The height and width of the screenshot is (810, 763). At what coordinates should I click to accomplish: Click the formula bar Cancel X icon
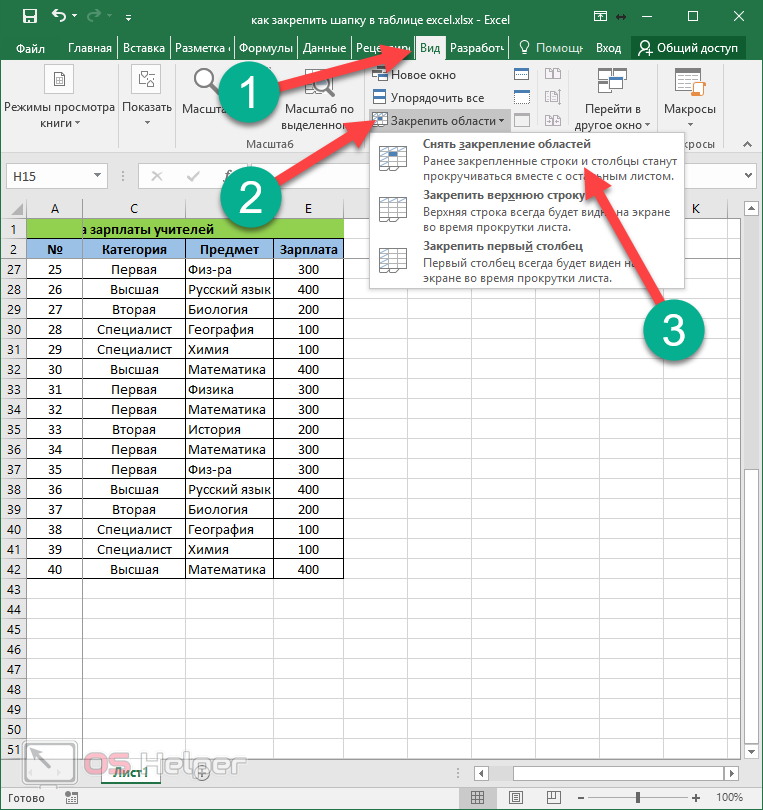pyautogui.click(x=157, y=177)
